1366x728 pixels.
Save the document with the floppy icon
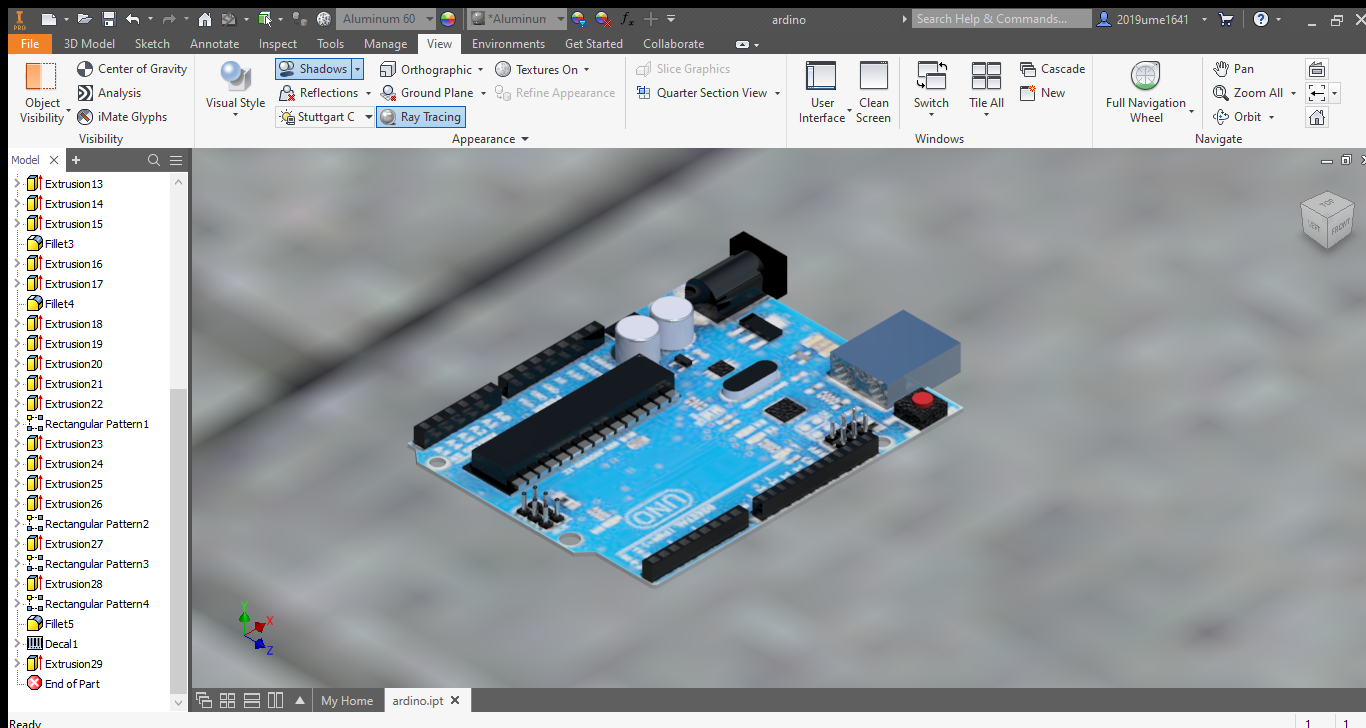pos(108,19)
